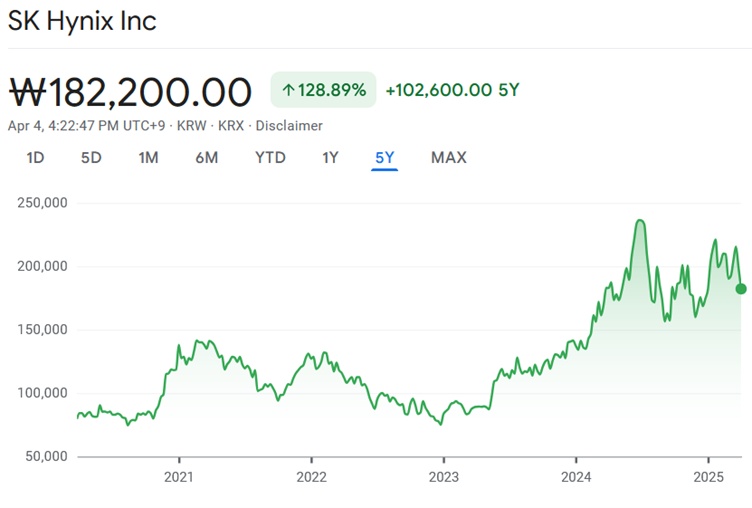Switch to the 5D range tab

pyautogui.click(x=91, y=158)
